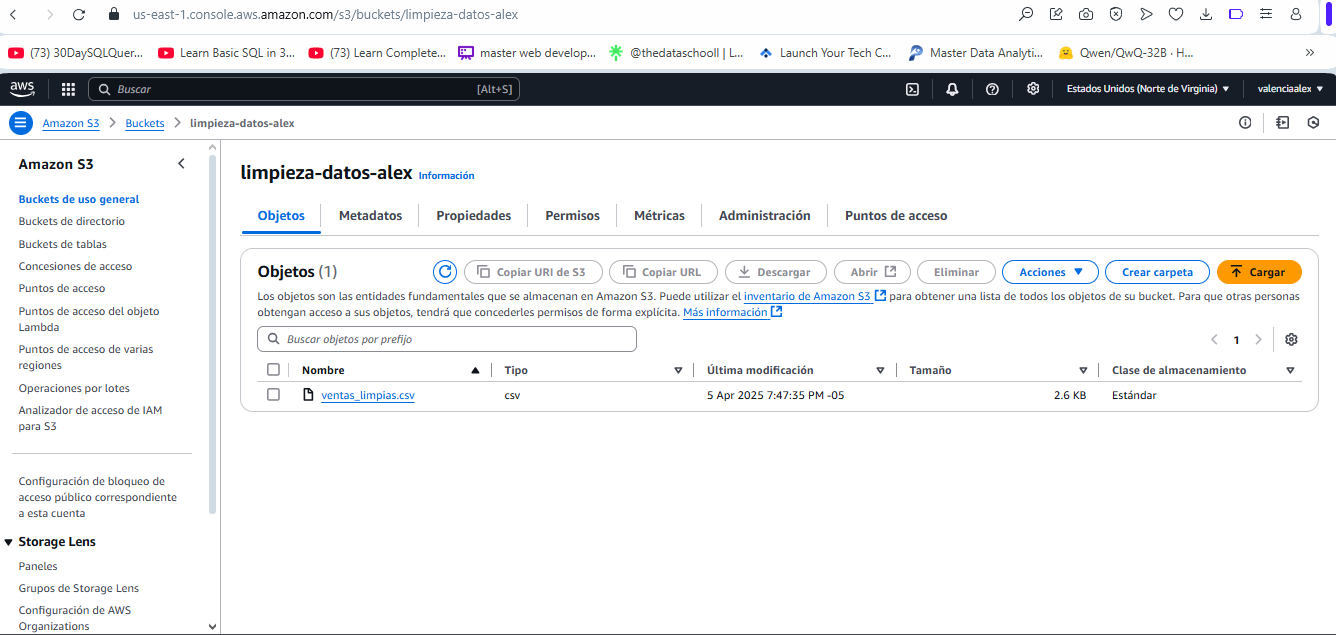Click the Buscar objetos por prefijo field
This screenshot has width=1336, height=635.
click(447, 340)
